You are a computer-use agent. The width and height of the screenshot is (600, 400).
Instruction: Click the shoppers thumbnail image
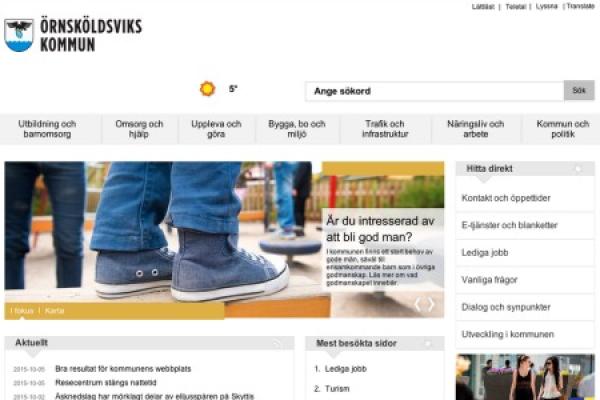(x=525, y=378)
